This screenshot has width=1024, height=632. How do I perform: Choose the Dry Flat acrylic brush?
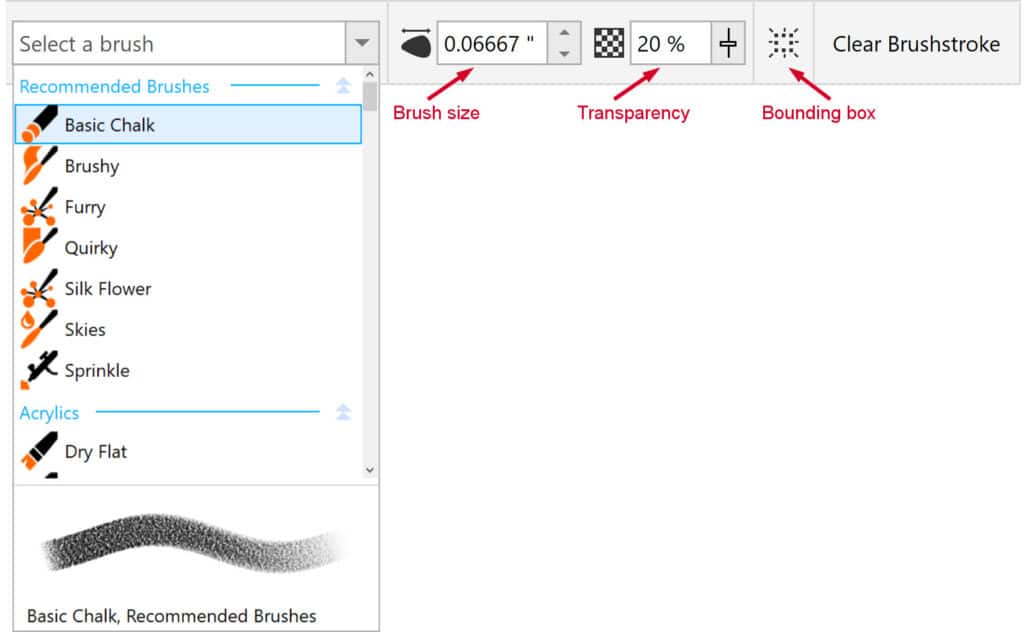pyautogui.click(x=97, y=451)
